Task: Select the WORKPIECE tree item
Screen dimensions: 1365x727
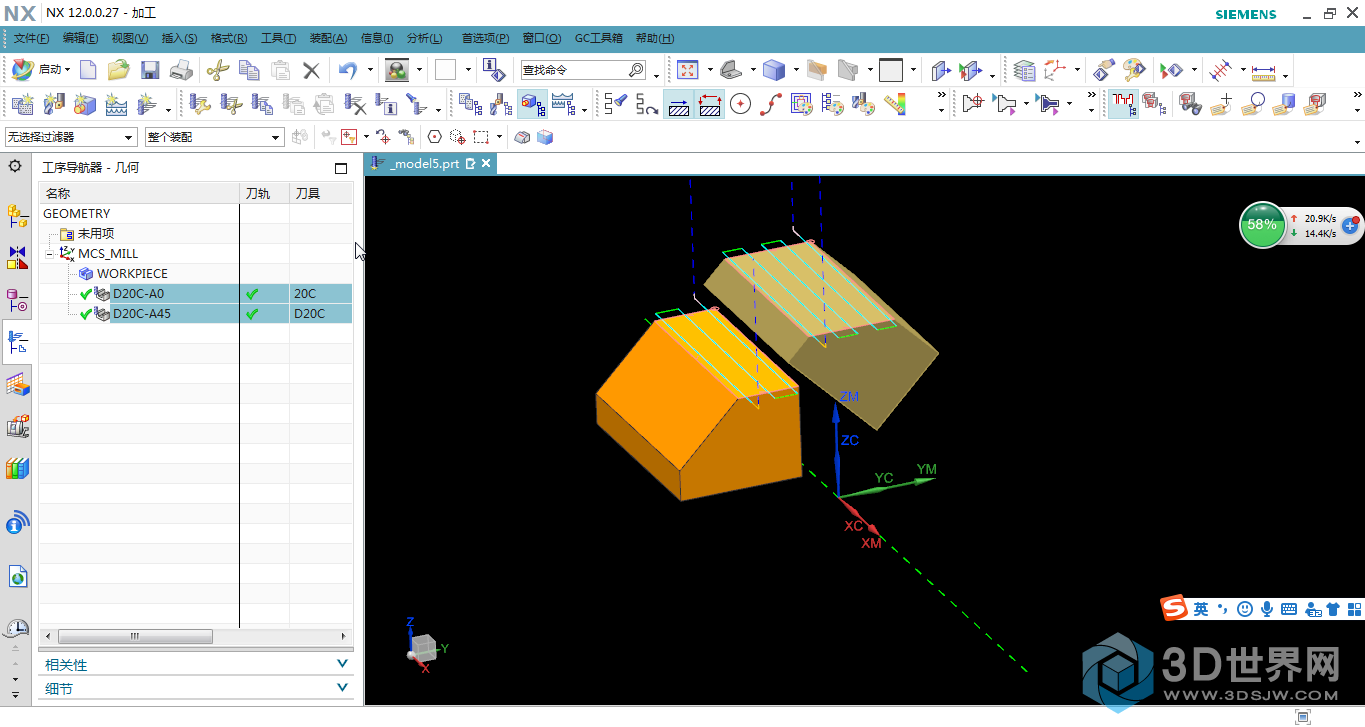Action: tap(132, 274)
